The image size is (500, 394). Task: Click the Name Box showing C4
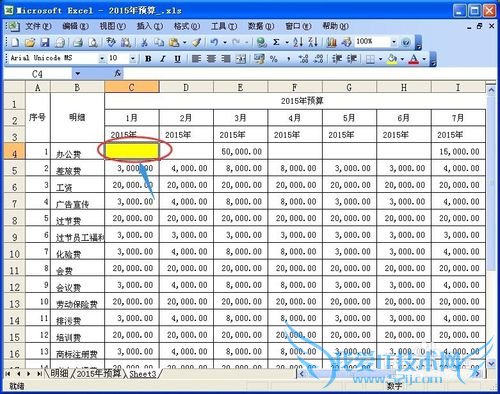[x=37, y=73]
